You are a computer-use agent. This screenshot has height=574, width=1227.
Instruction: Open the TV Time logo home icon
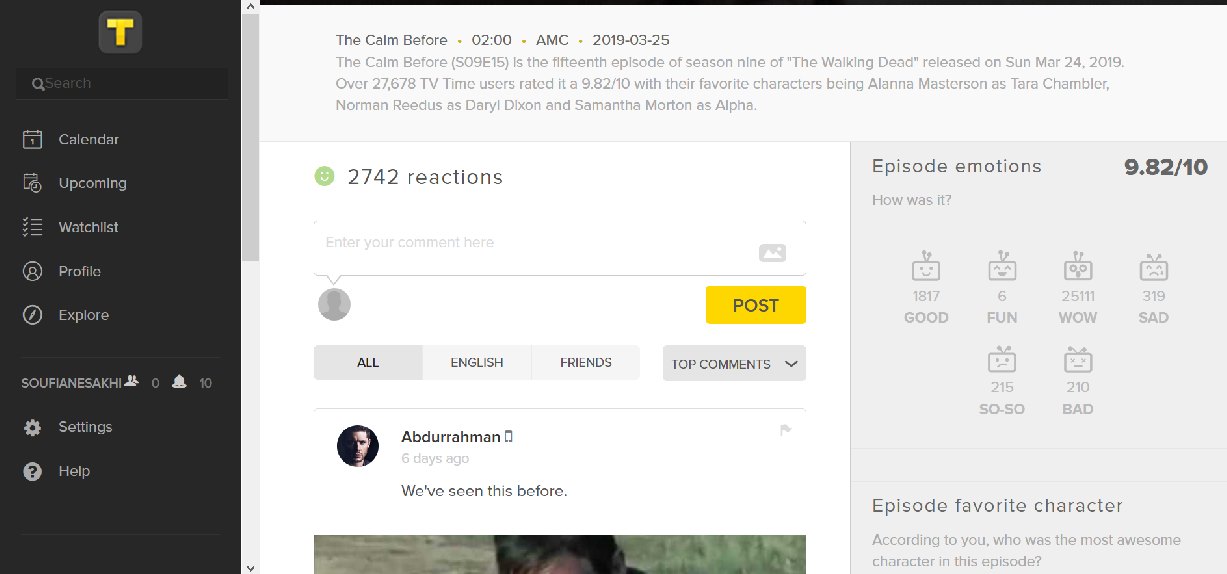120,32
